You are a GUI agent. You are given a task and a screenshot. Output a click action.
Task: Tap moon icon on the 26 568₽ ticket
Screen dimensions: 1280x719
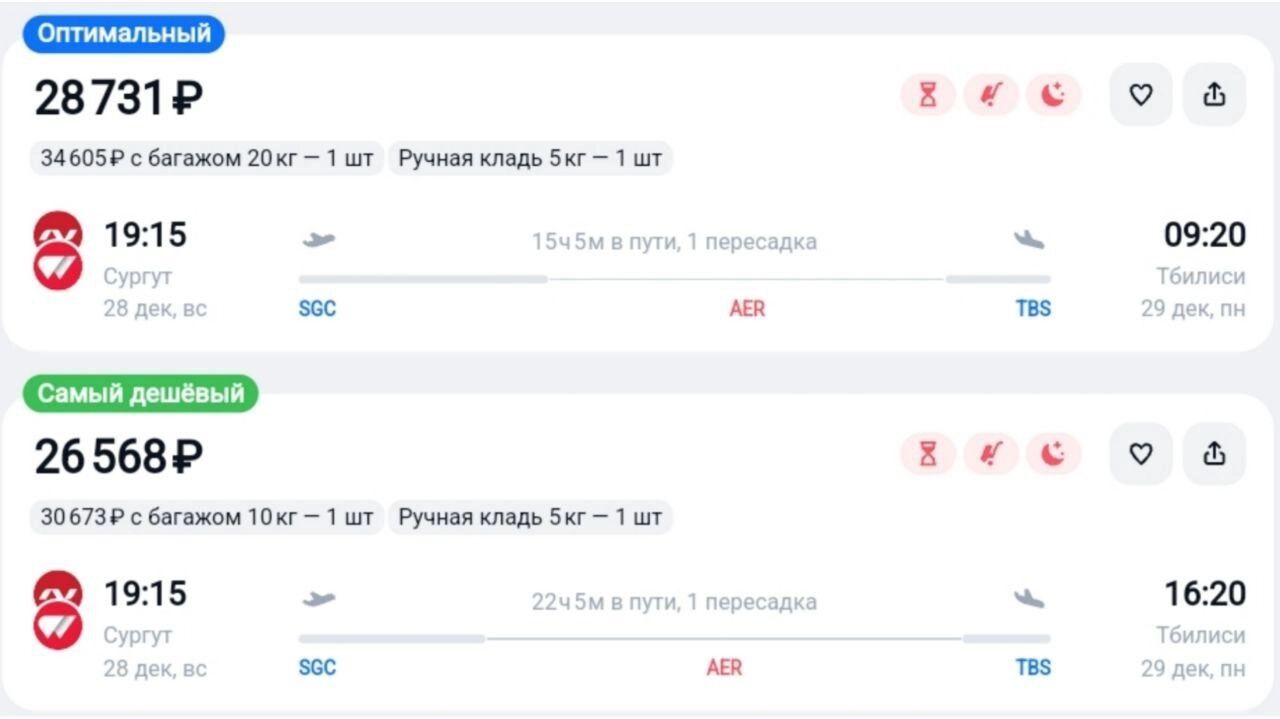1053,455
